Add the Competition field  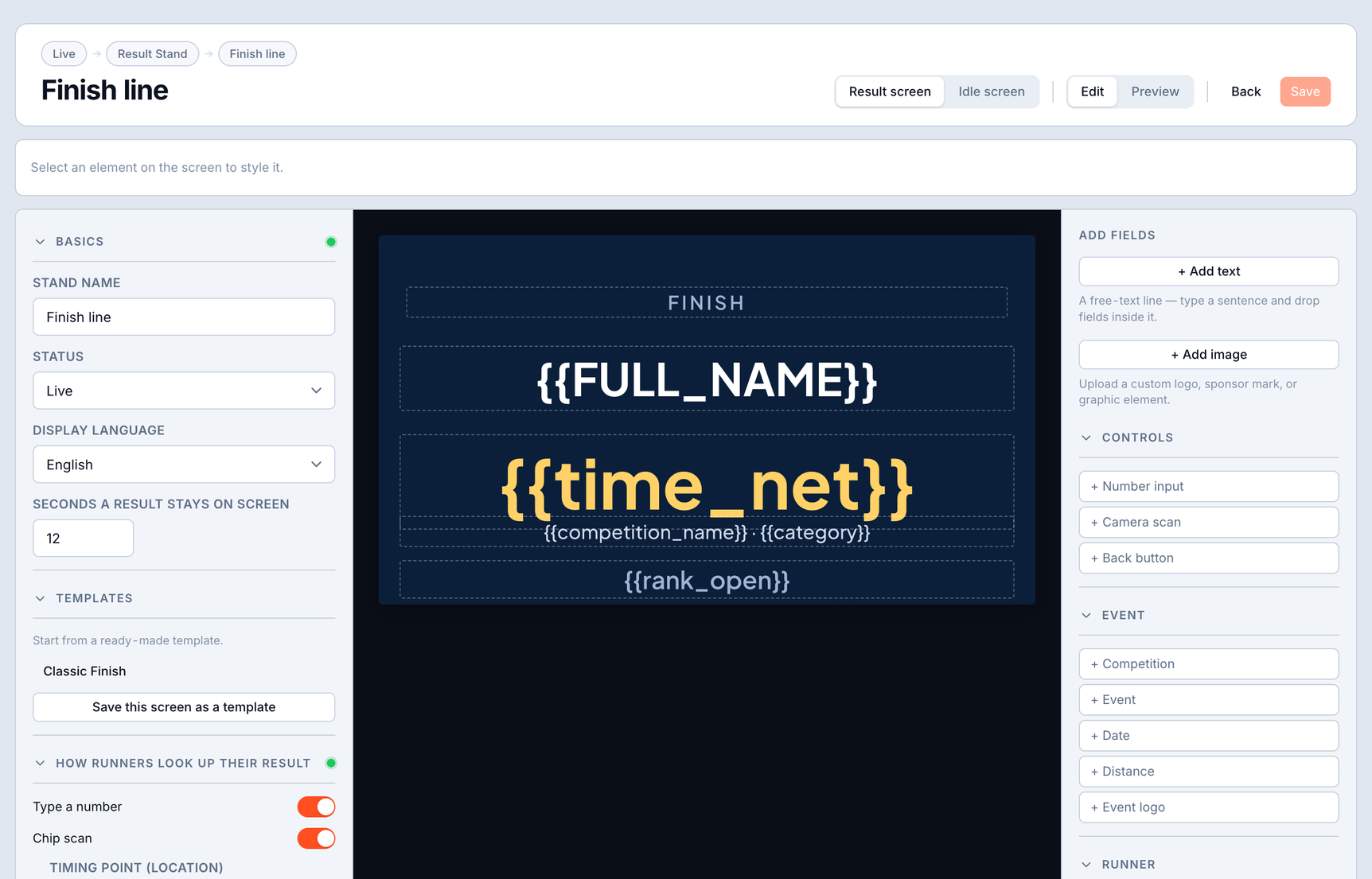1209,663
